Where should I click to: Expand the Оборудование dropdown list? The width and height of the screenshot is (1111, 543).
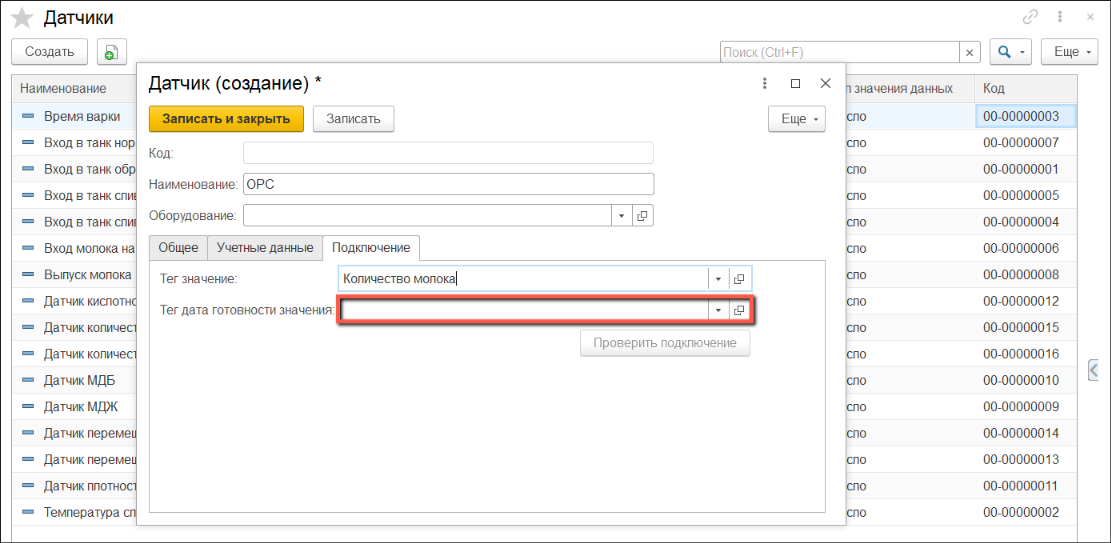tap(621, 215)
